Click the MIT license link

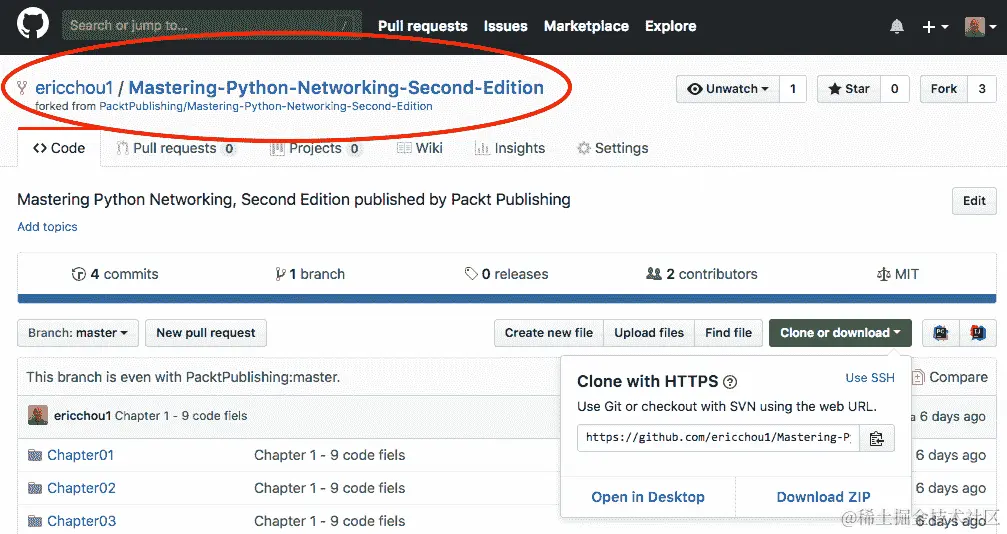click(898, 274)
